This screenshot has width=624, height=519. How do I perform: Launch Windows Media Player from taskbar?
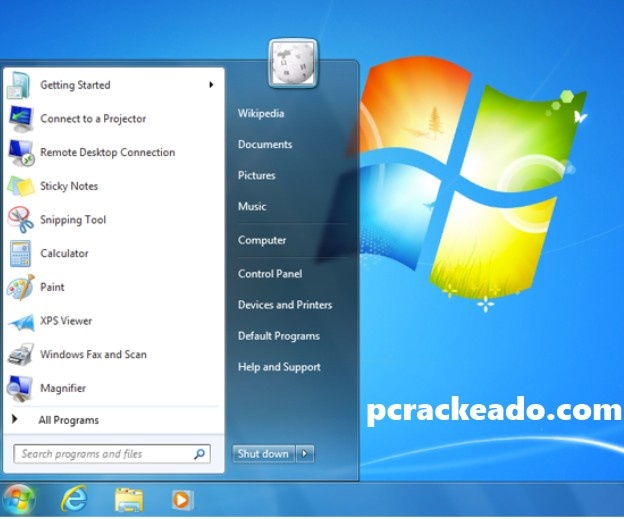[x=181, y=498]
